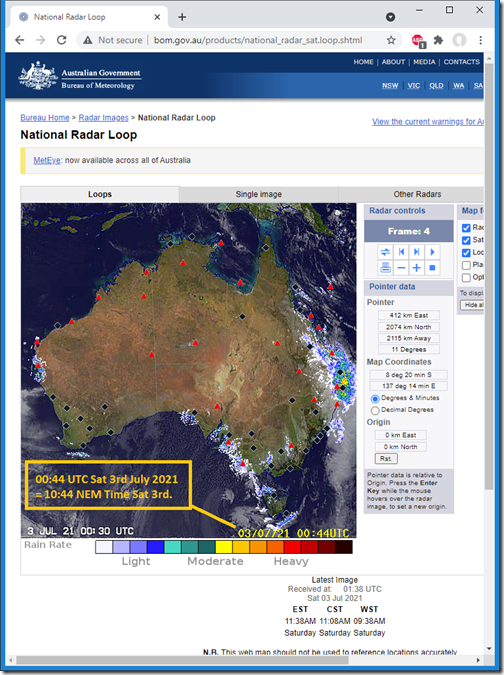The height and width of the screenshot is (675, 504).
Task: Open Chrome three-dot menu
Action: click(480, 40)
